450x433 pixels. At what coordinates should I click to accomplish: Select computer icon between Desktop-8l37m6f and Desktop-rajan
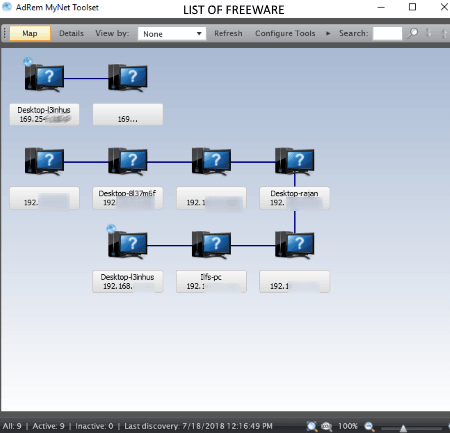[211, 161]
